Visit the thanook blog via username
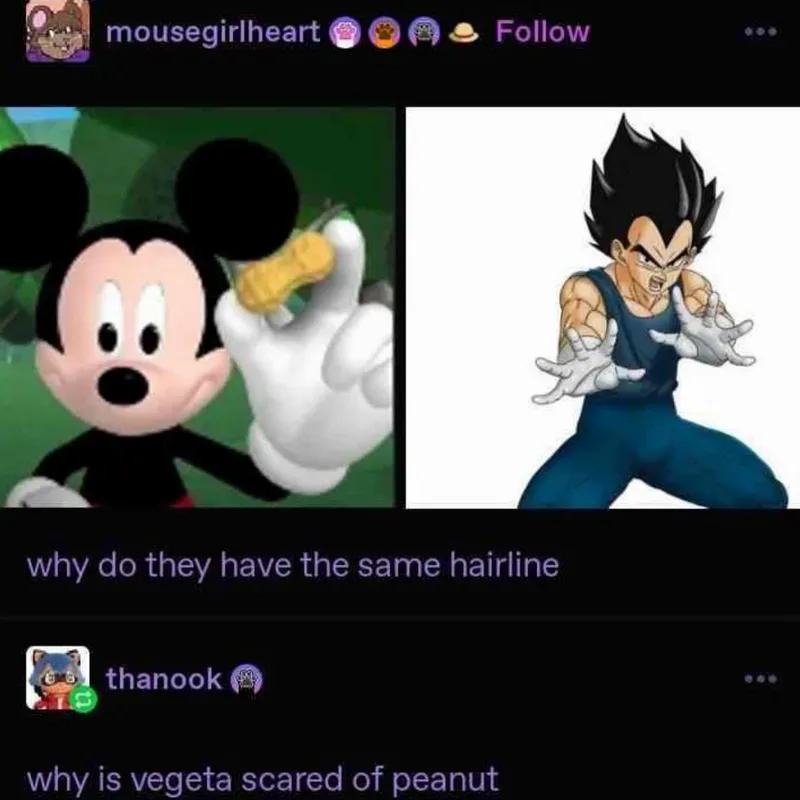800x800 pixels. tap(164, 679)
